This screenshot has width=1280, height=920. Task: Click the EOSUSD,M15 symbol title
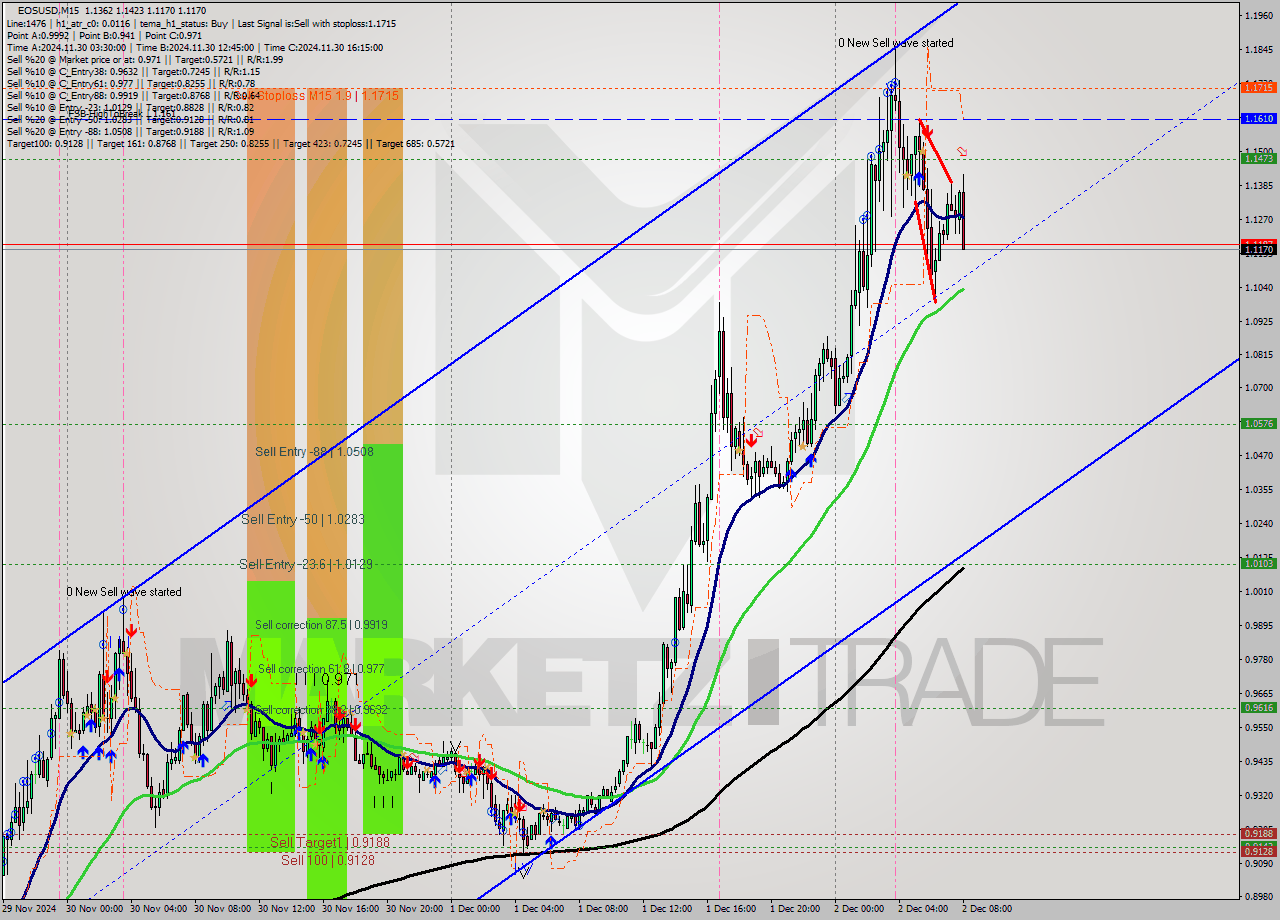[48, 9]
